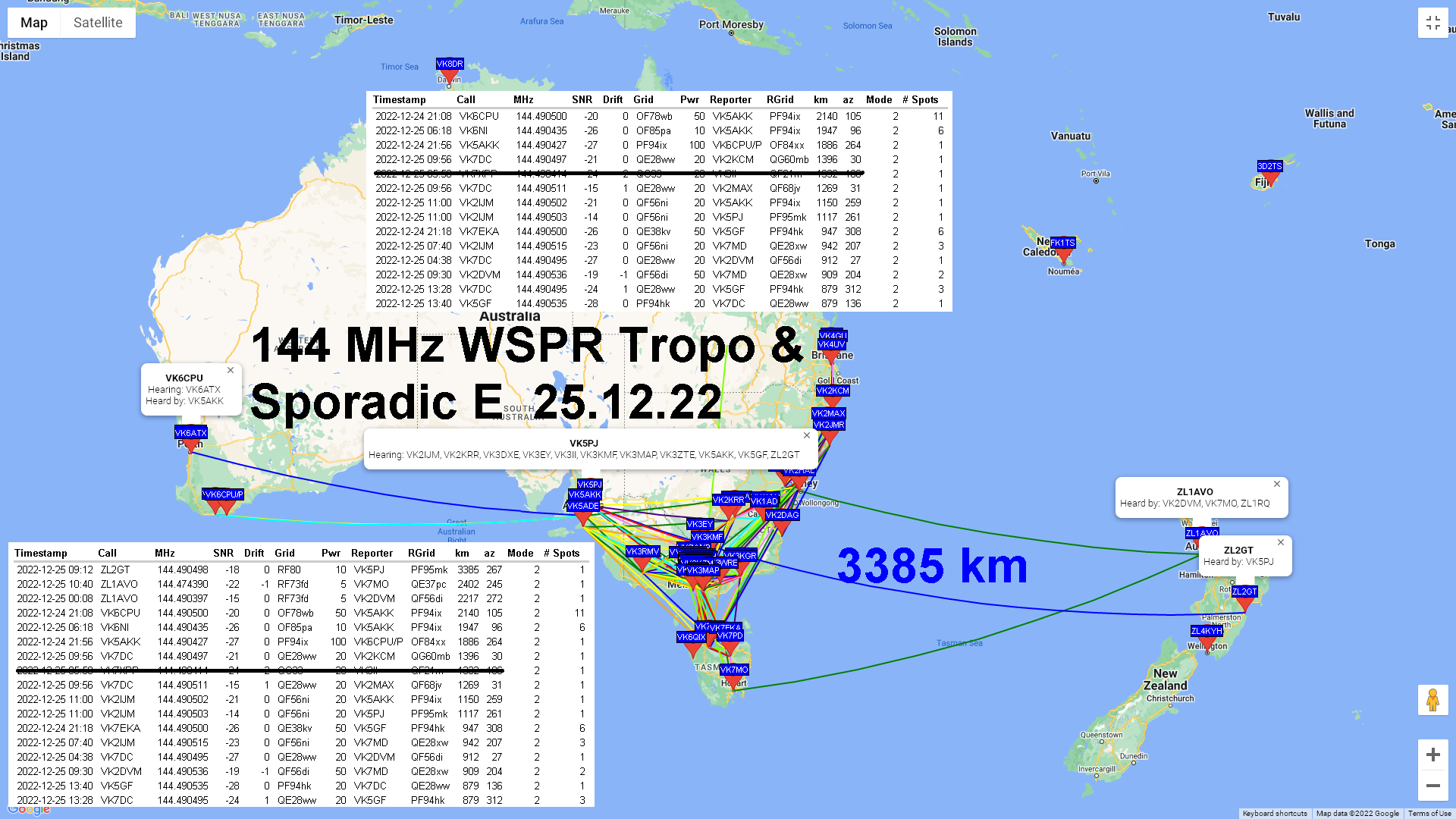Image resolution: width=1456 pixels, height=819 pixels.
Task: Switch to the Map view tab
Action: [34, 23]
